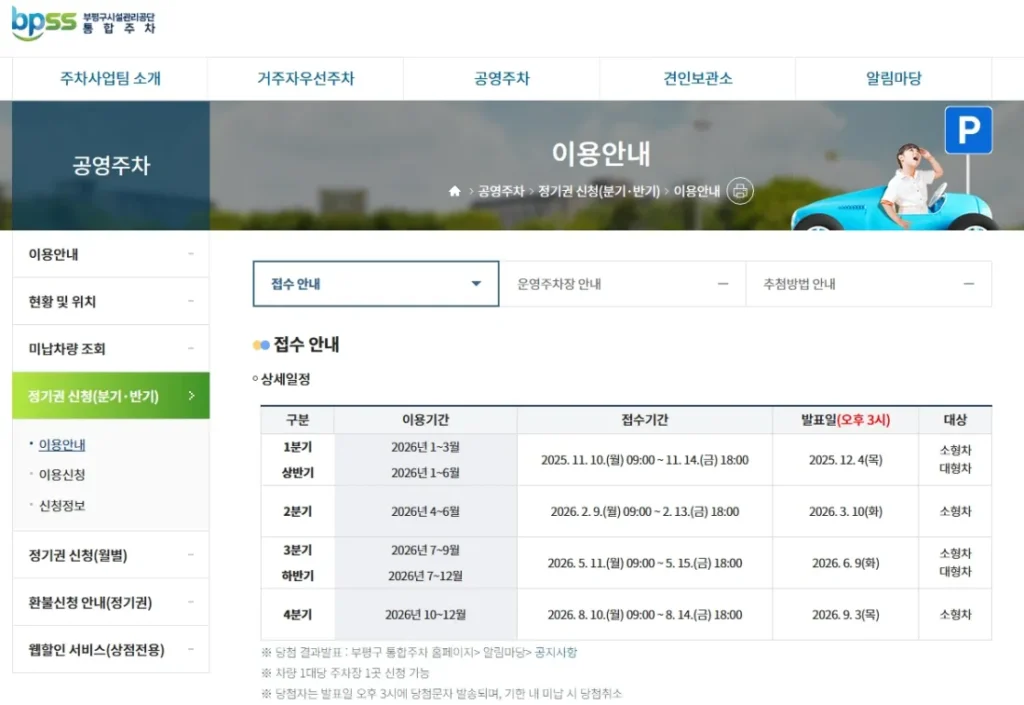This screenshot has width=1024, height=705.
Task: Click 공영주차 in the breadcrumb trail
Action: (x=503, y=189)
